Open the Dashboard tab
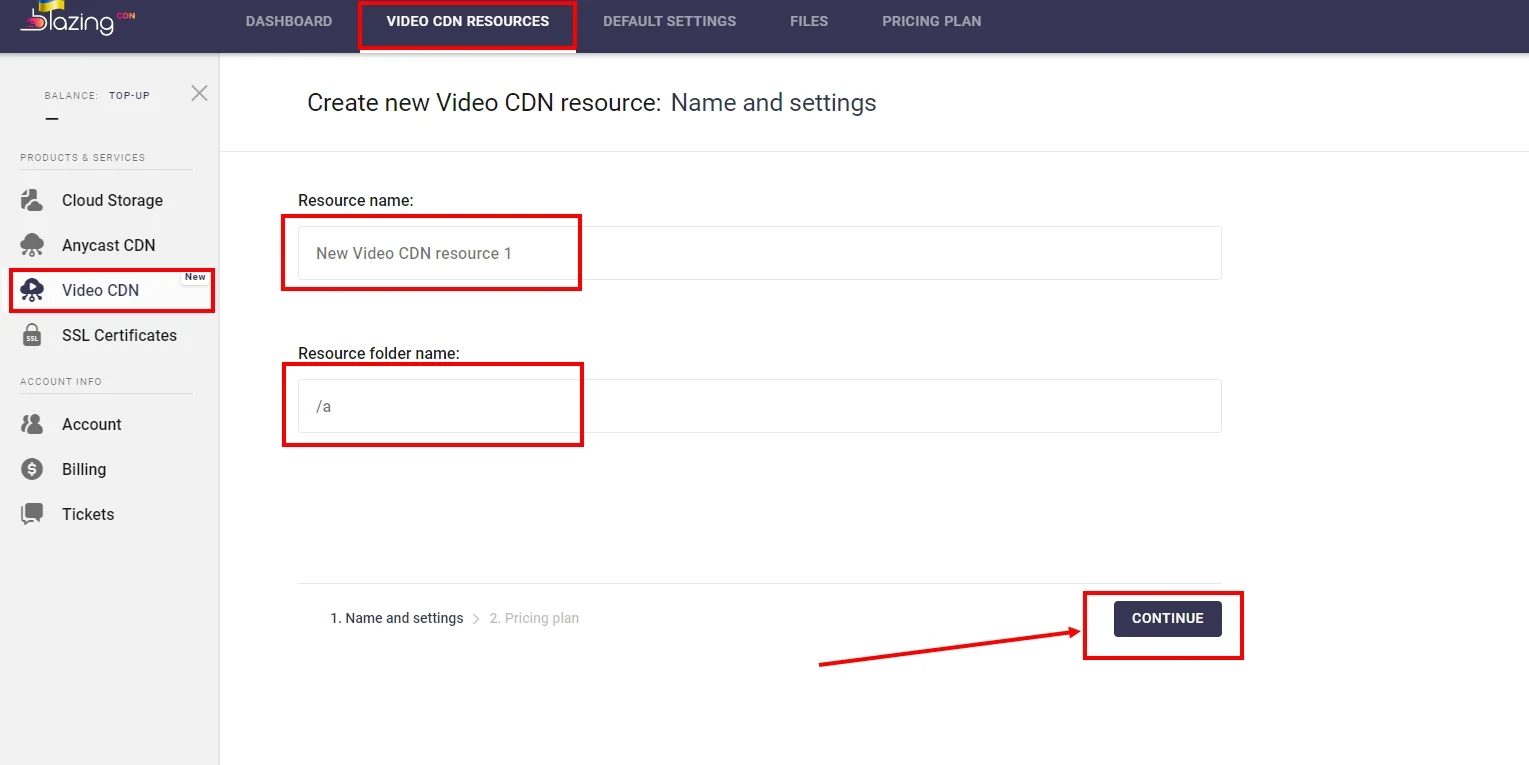1529x765 pixels. 289,21
